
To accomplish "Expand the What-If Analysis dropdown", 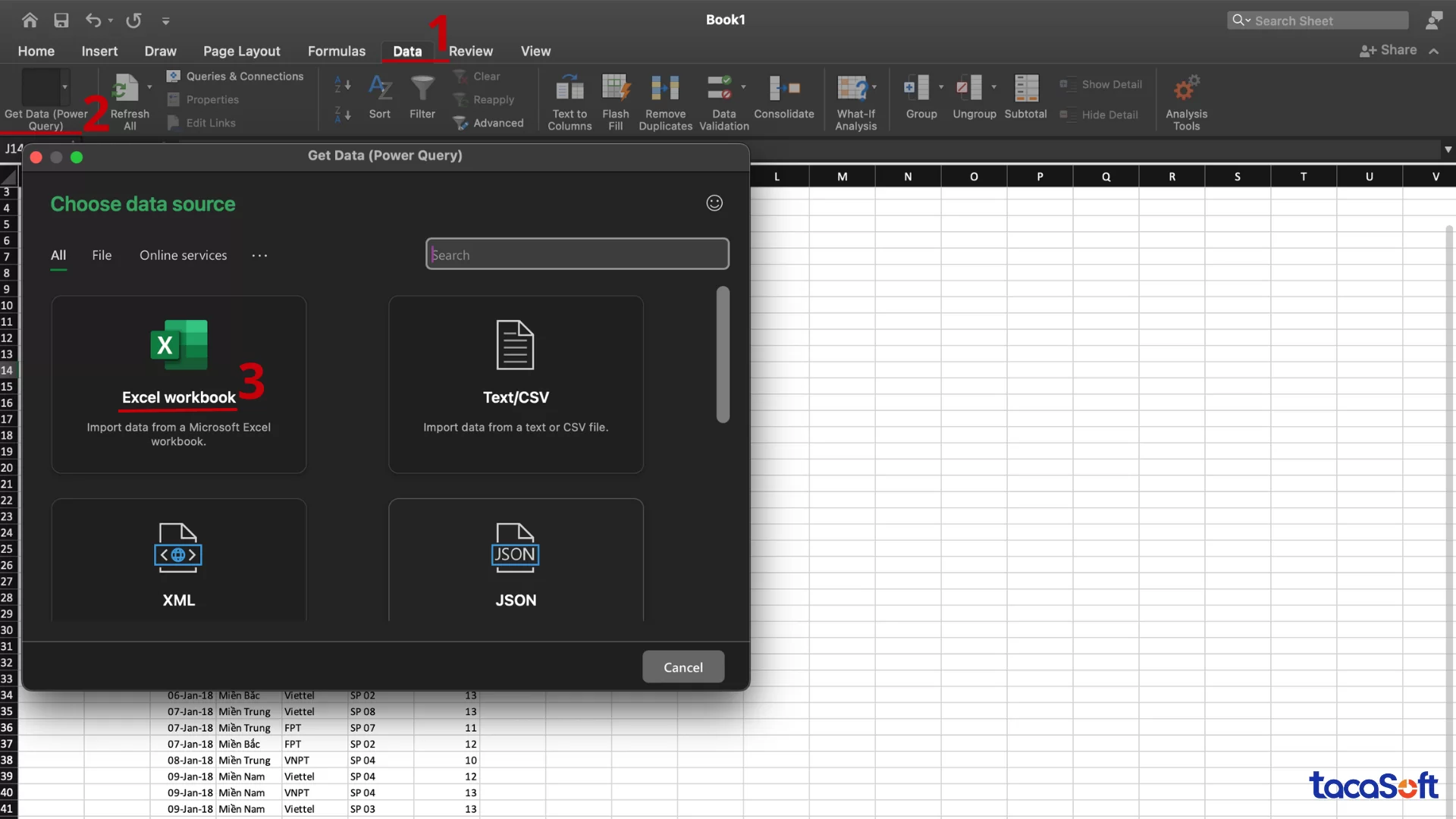I will [874, 87].
